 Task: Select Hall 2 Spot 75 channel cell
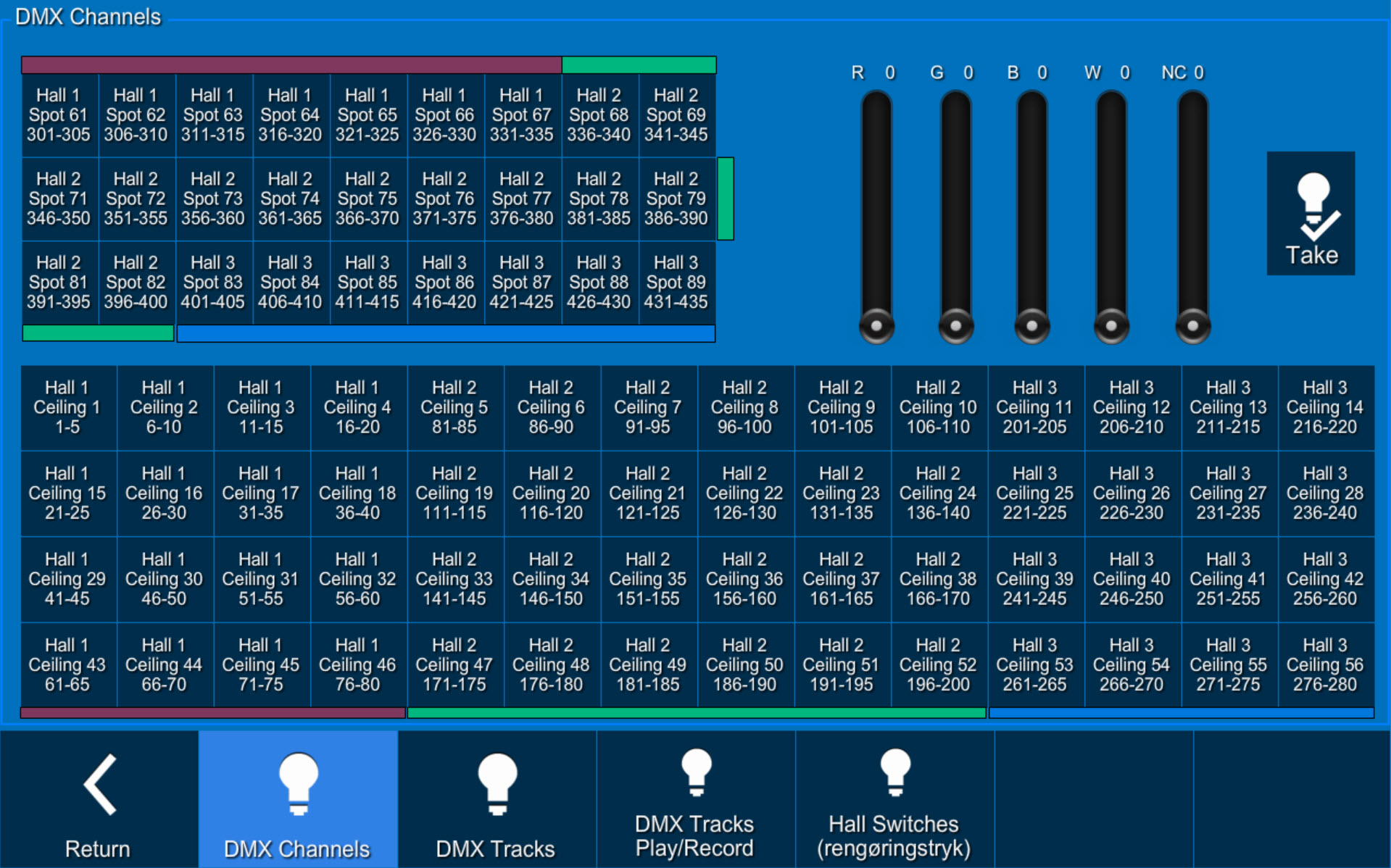(368, 199)
